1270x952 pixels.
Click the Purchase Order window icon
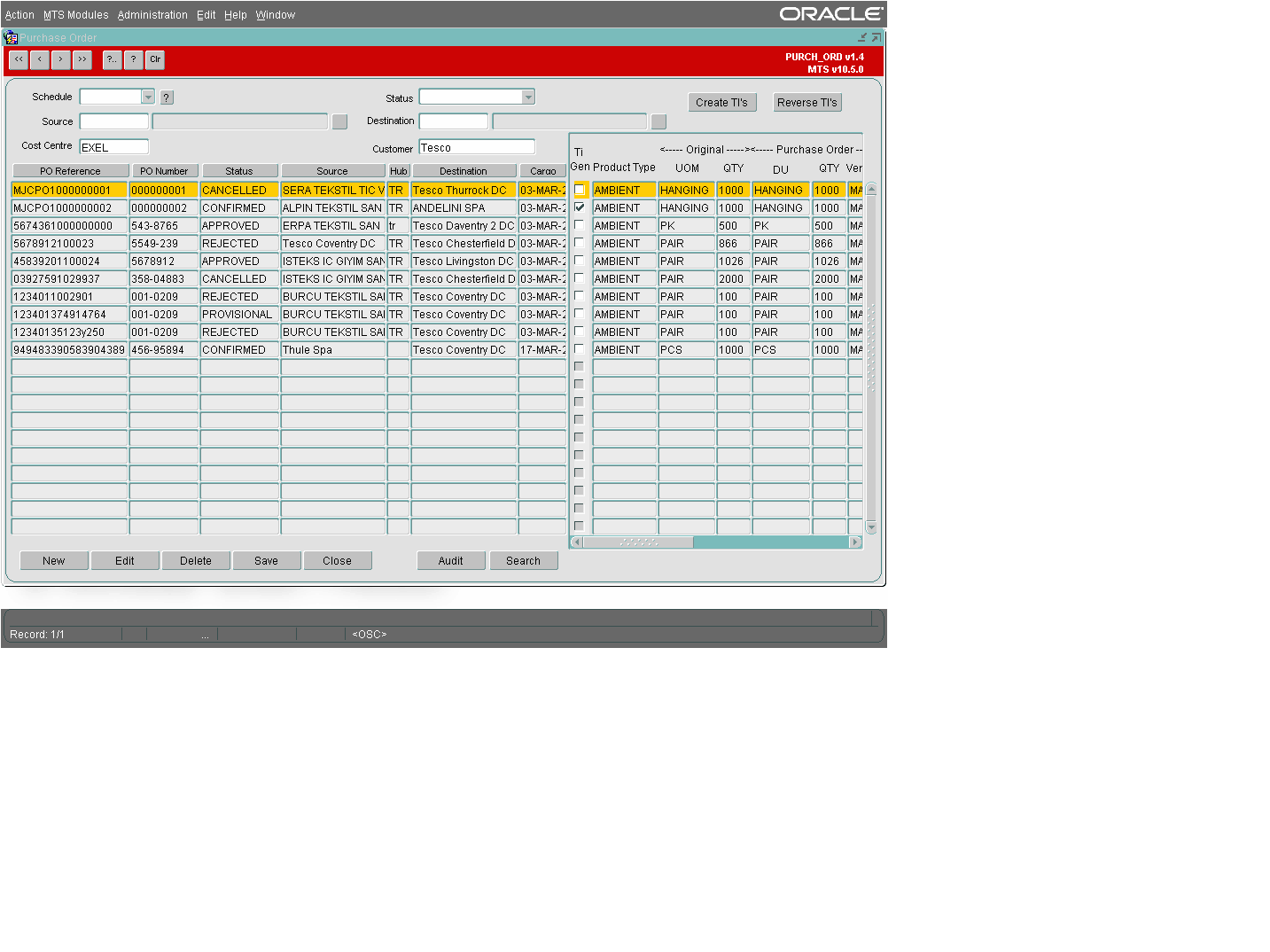[x=11, y=37]
